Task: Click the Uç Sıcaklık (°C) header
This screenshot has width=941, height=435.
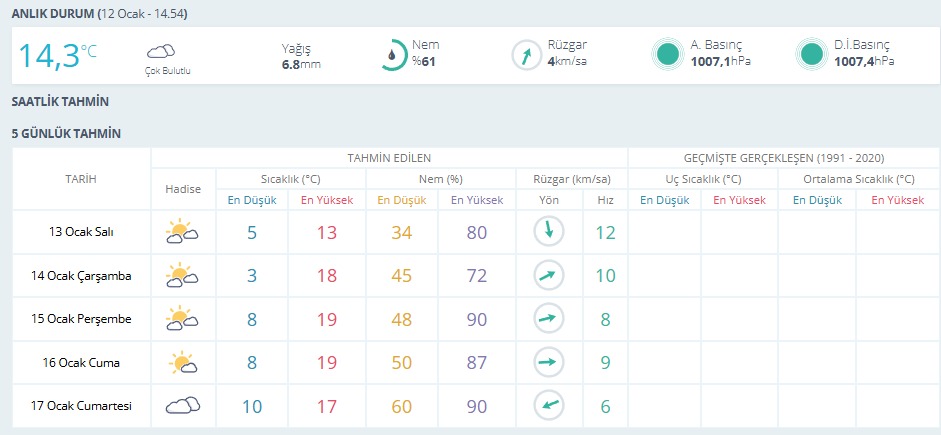Action: 703,179
